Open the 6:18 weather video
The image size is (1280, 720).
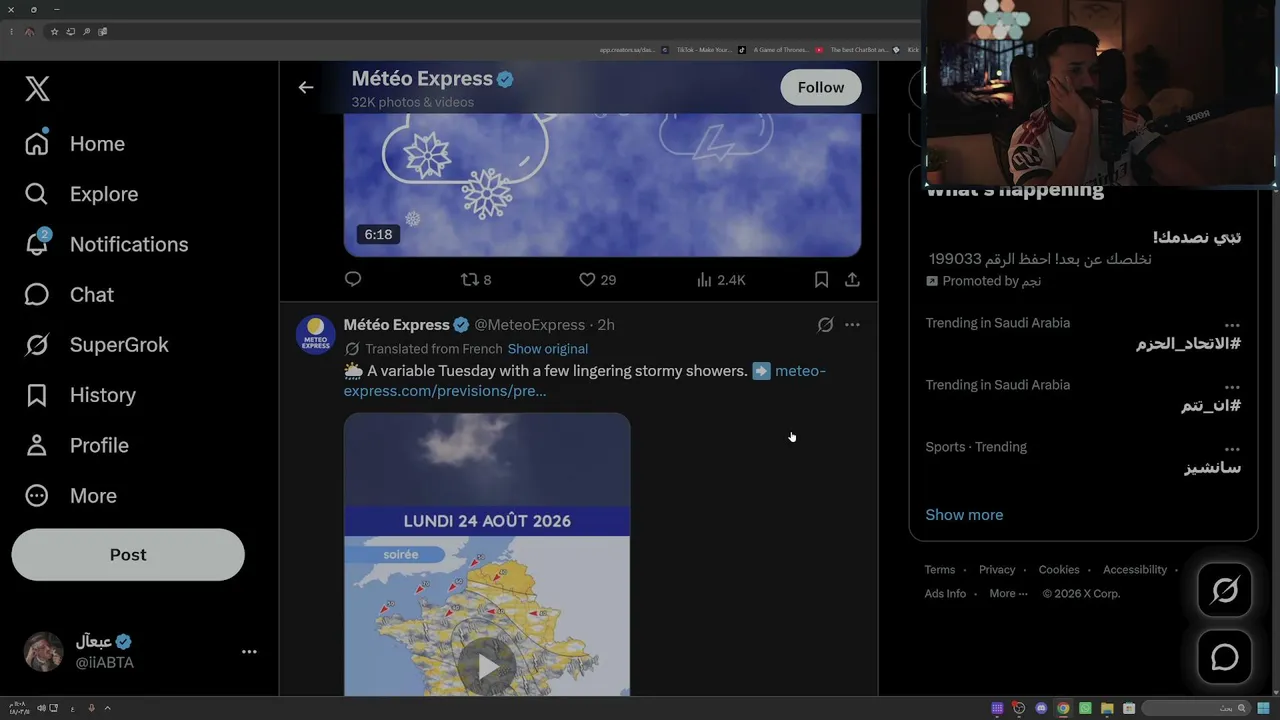[602, 185]
